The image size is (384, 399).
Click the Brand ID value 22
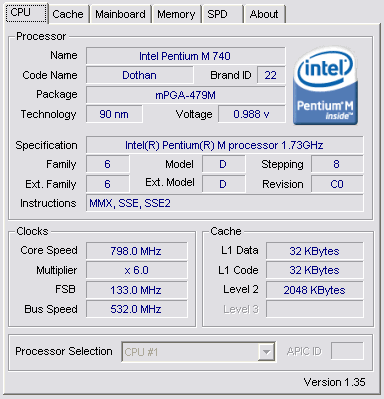(x=271, y=75)
